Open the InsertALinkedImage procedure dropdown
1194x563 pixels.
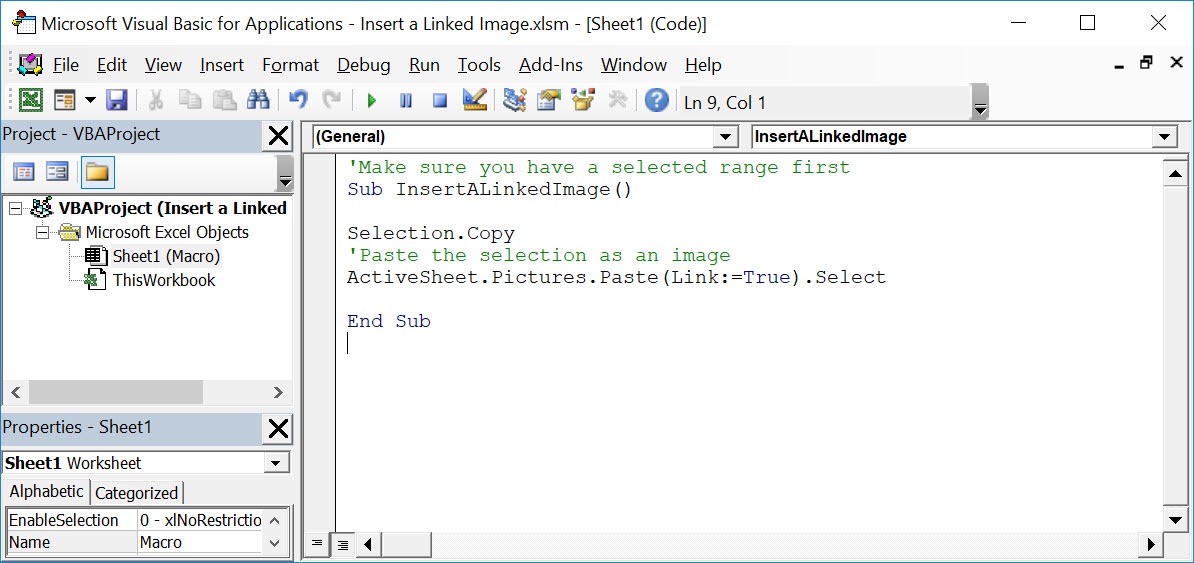[x=1164, y=138]
